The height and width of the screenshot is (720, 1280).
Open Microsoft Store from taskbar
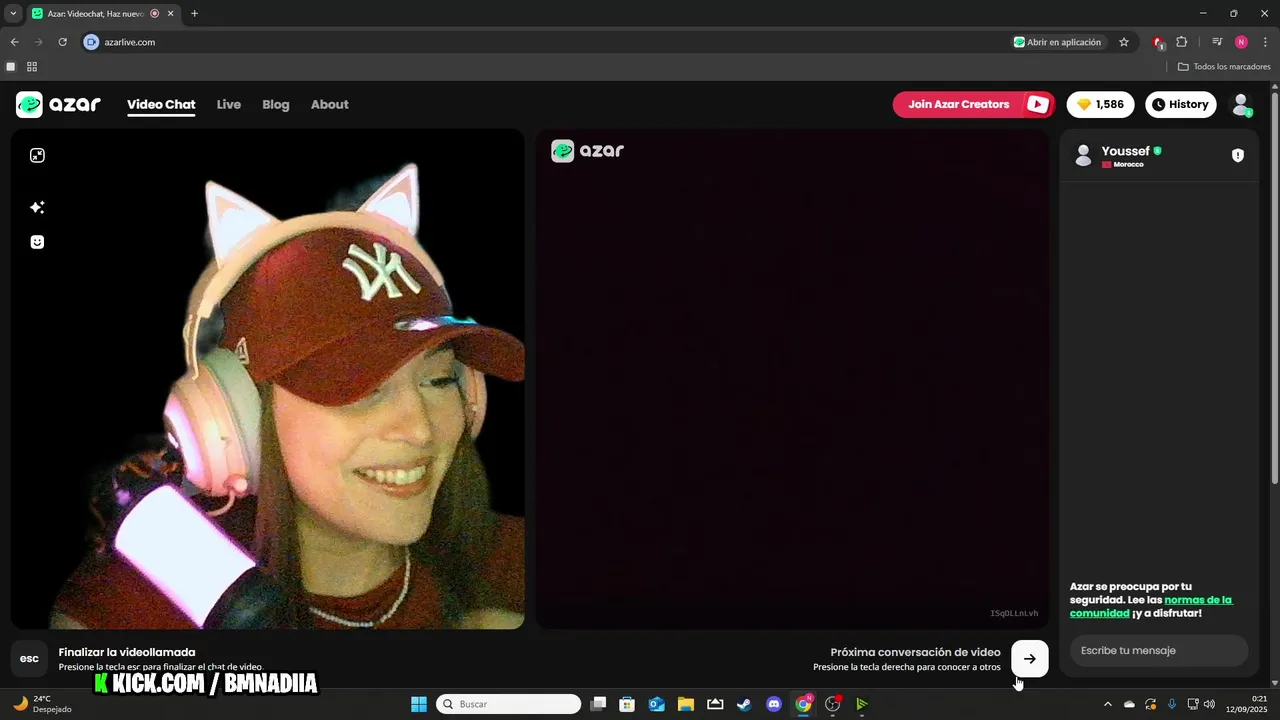[627, 704]
